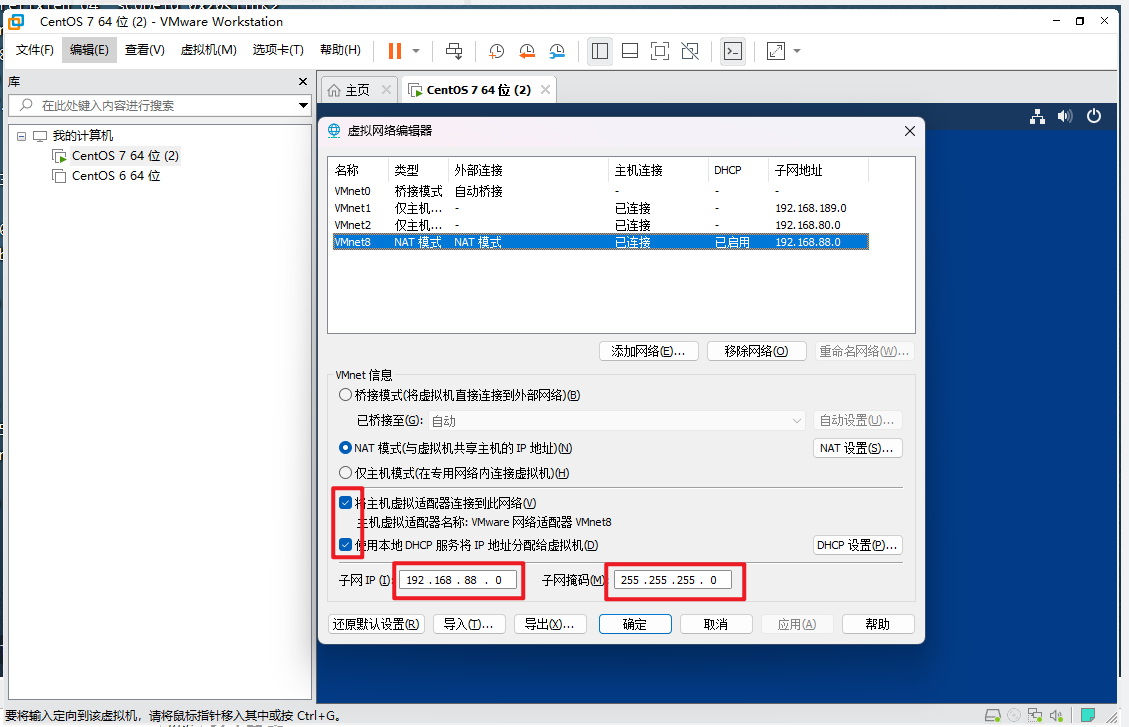Open the snapshot manager

[x=557, y=51]
